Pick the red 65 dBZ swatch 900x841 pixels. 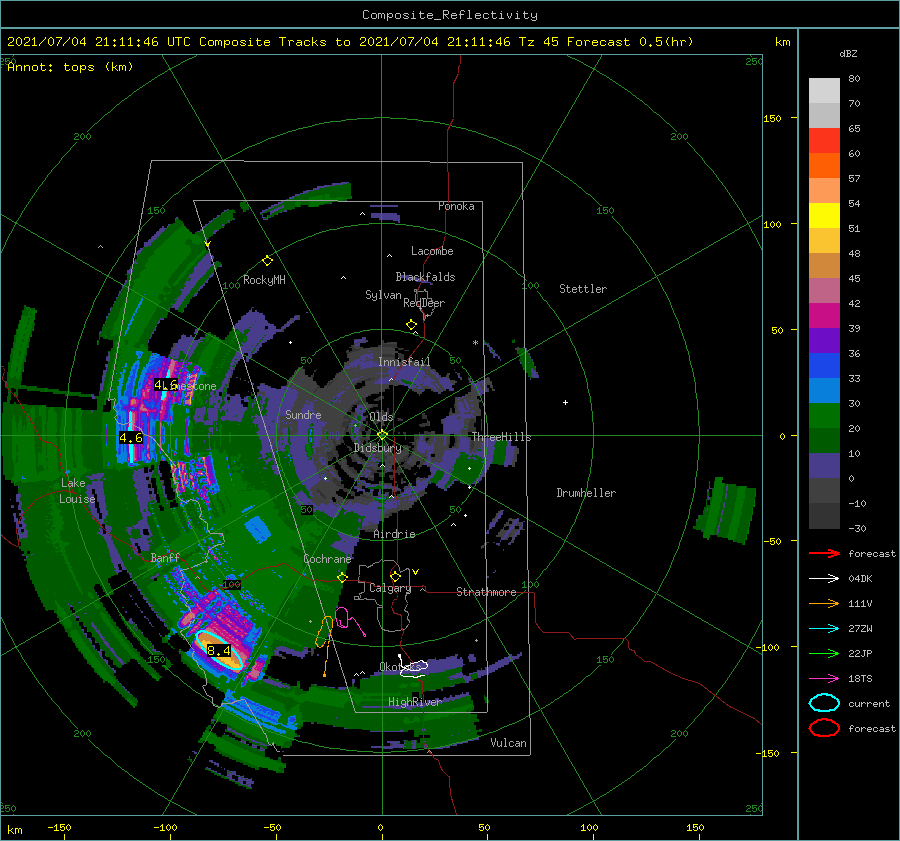(824, 140)
